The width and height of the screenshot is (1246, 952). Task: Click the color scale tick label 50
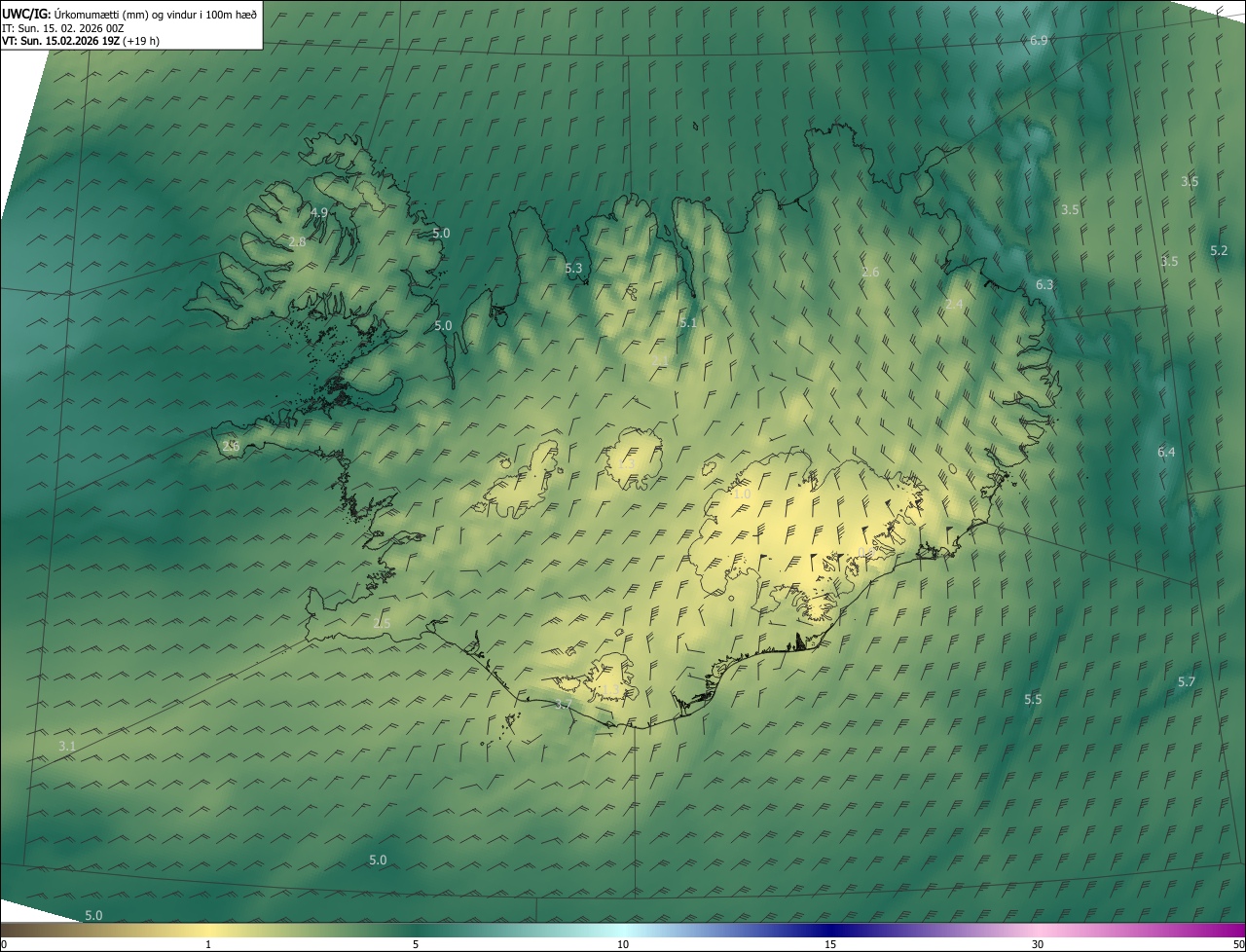pyautogui.click(x=1239, y=944)
